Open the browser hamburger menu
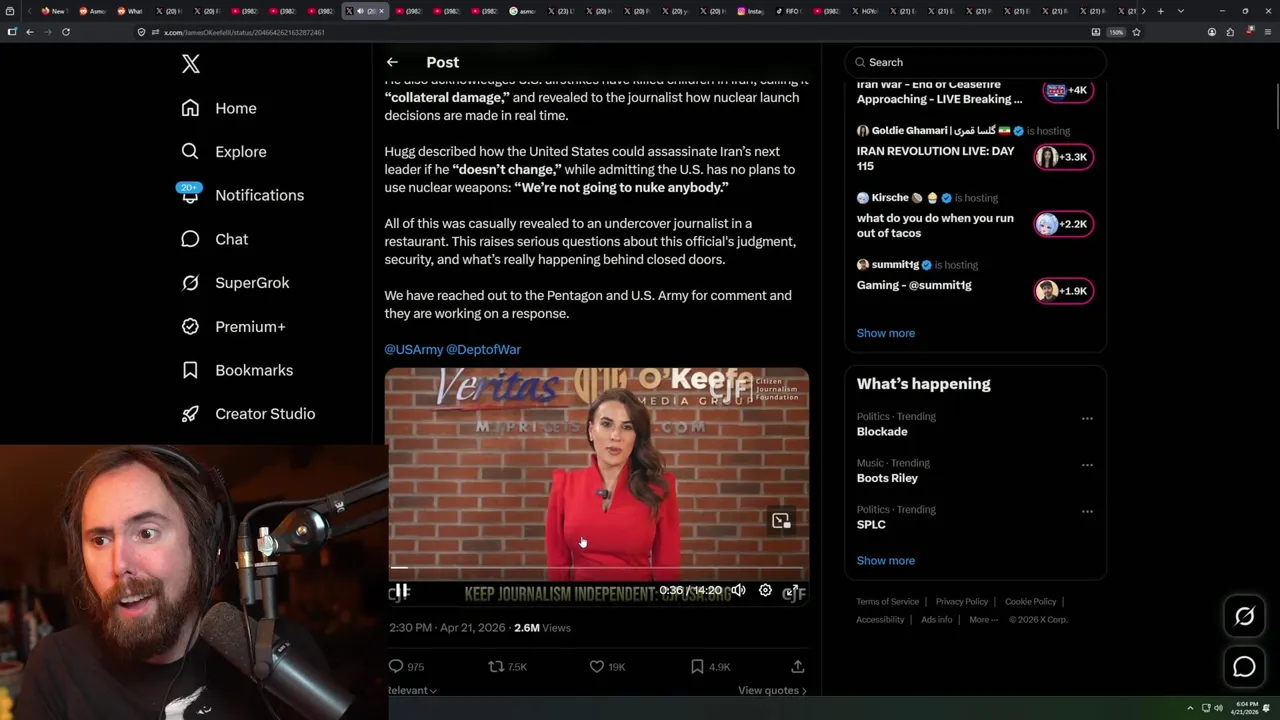Screen dimensions: 1280x720 (x=1267, y=32)
